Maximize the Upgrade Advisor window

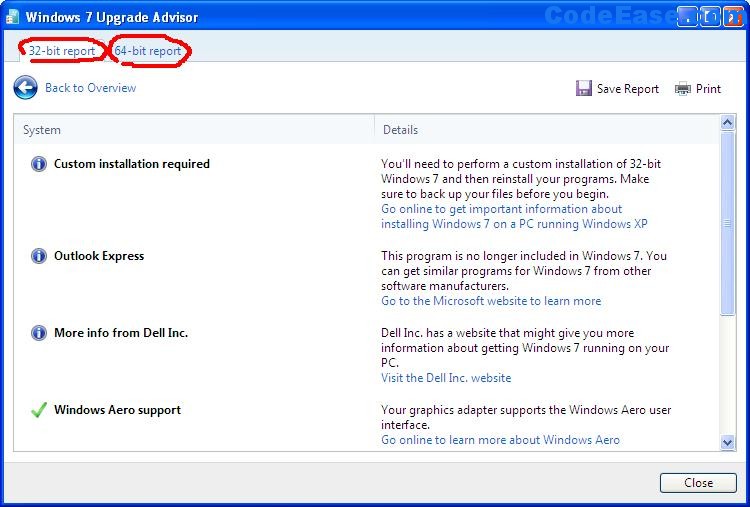pyautogui.click(x=710, y=17)
